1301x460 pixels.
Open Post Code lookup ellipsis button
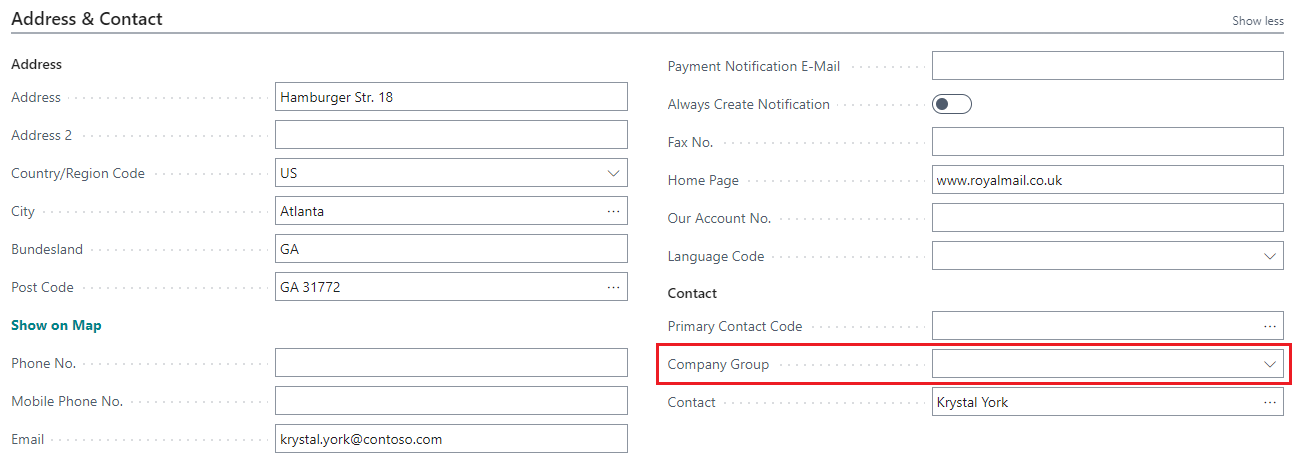click(613, 287)
